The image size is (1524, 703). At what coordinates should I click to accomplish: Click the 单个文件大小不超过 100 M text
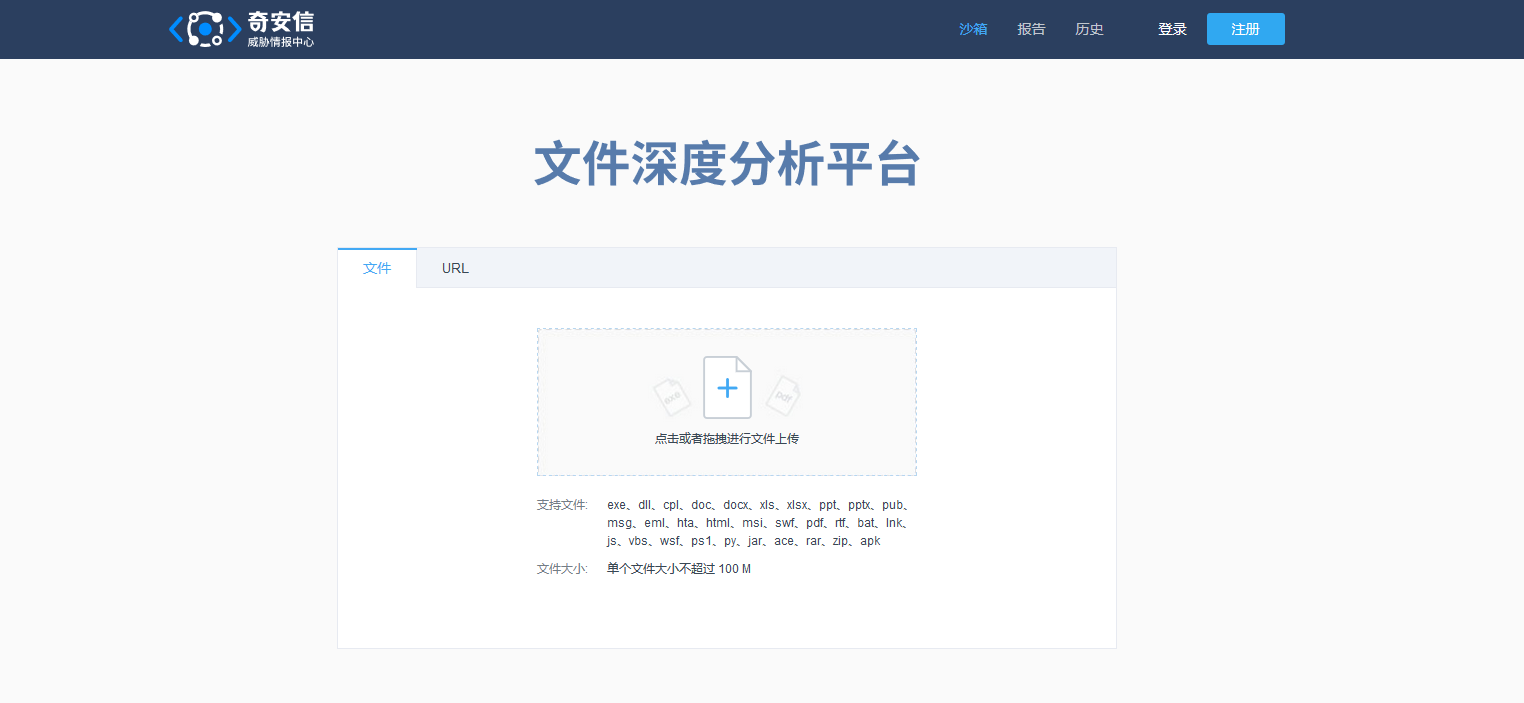[x=679, y=569]
